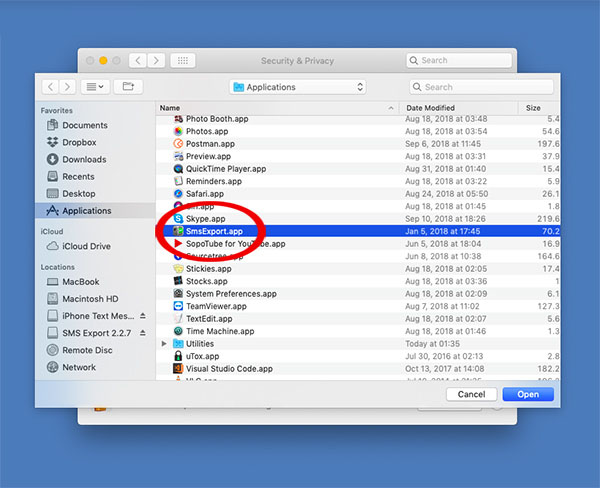Click the TeamViewer.app icon
Viewport: 600px width, 488px height.
coord(178,306)
